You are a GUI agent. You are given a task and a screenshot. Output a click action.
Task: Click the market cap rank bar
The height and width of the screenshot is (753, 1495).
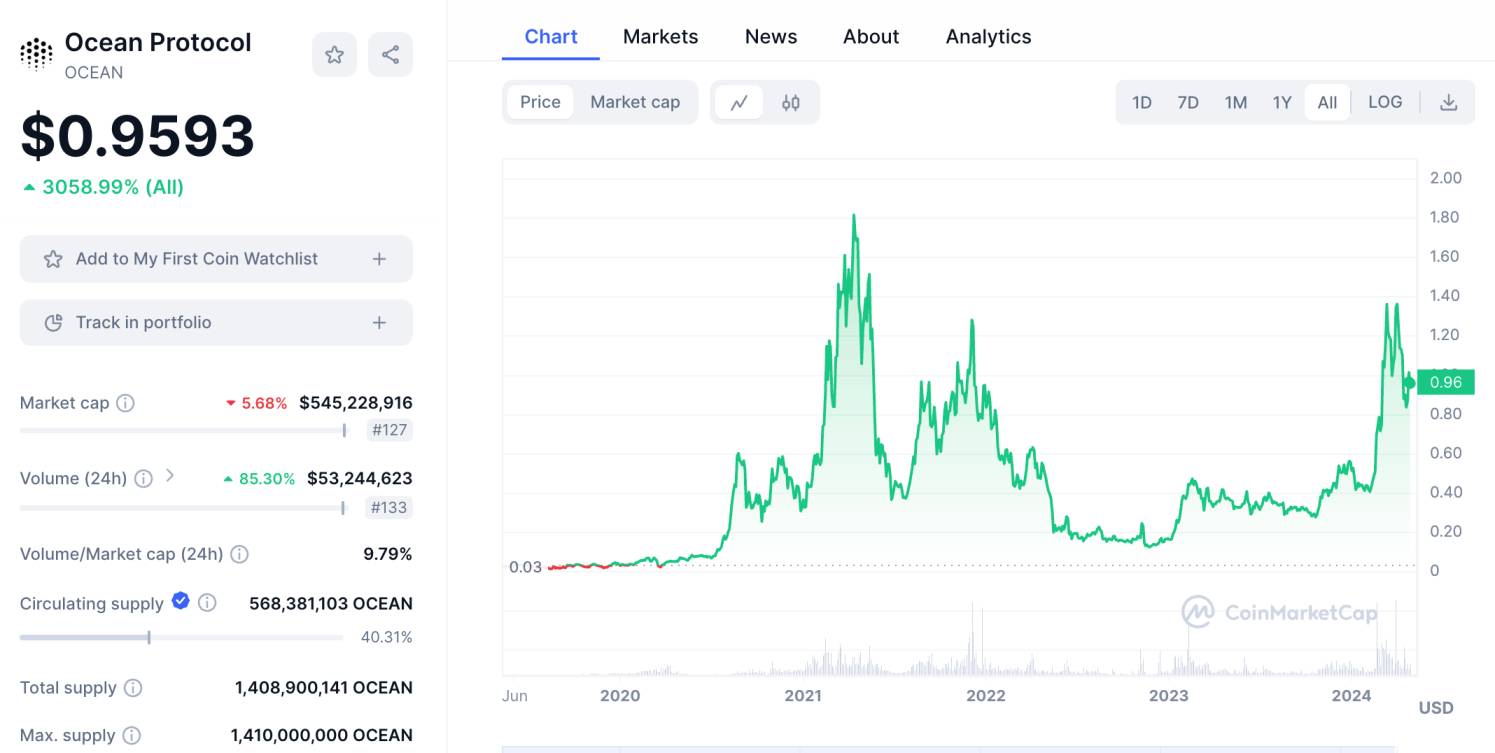click(x=183, y=430)
